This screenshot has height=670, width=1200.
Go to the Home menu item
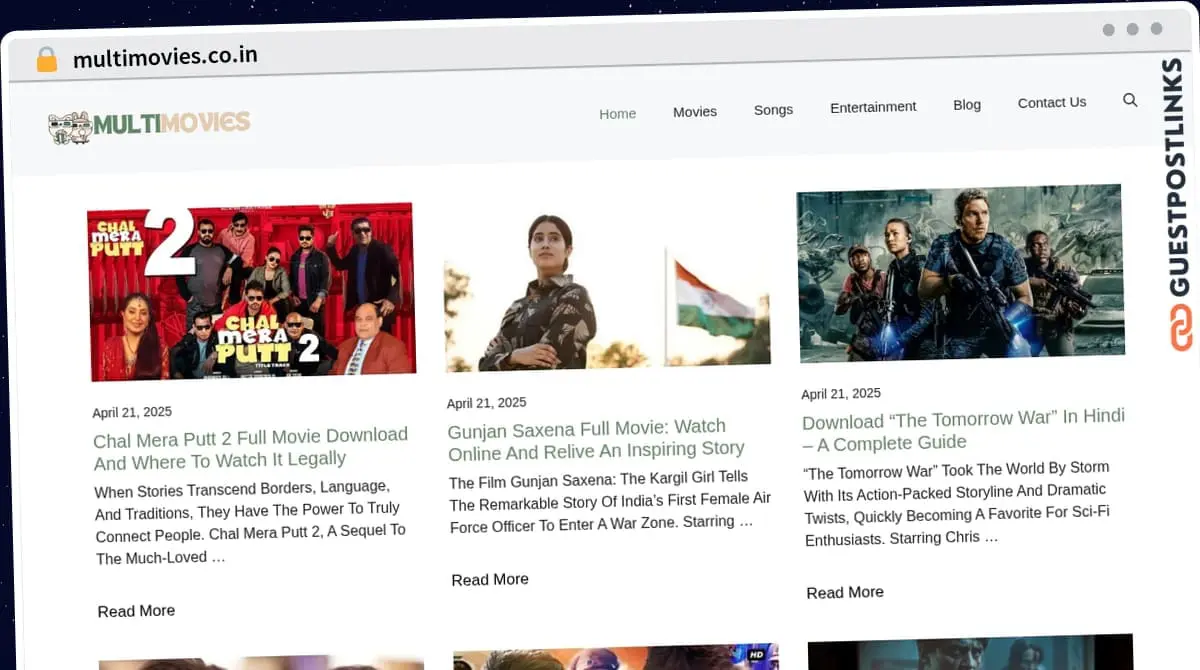point(617,113)
